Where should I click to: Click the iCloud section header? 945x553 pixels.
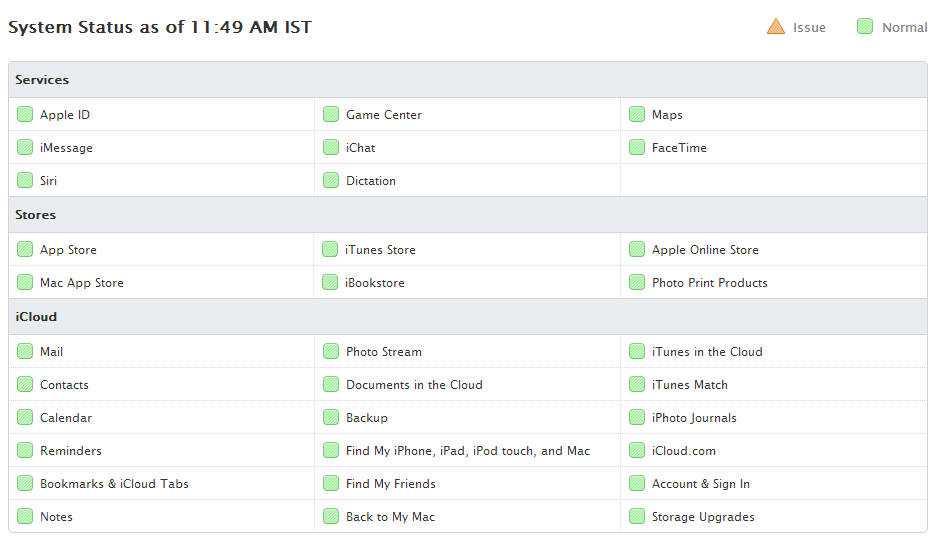[x=36, y=317]
